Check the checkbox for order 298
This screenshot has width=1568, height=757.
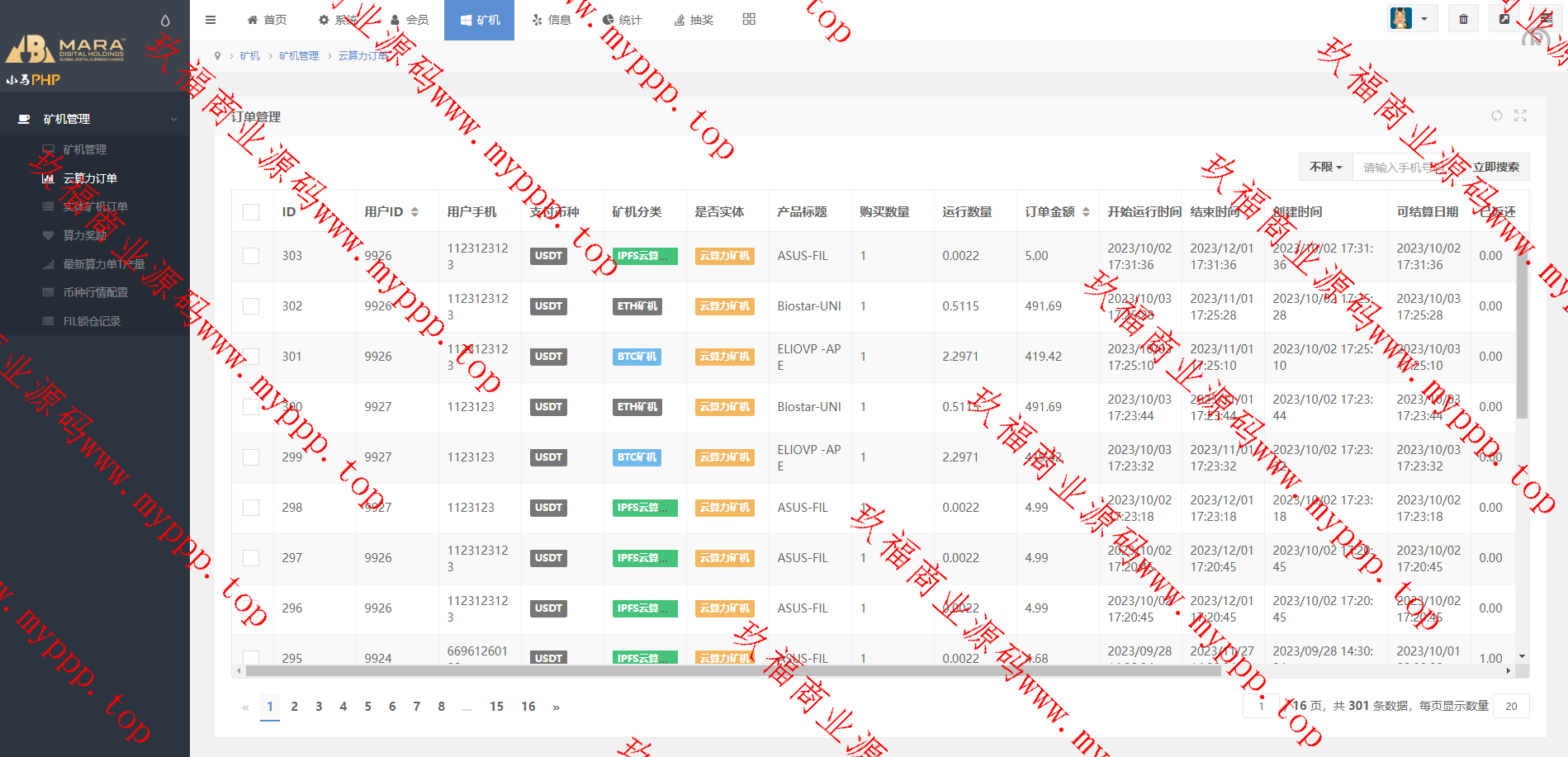(251, 508)
